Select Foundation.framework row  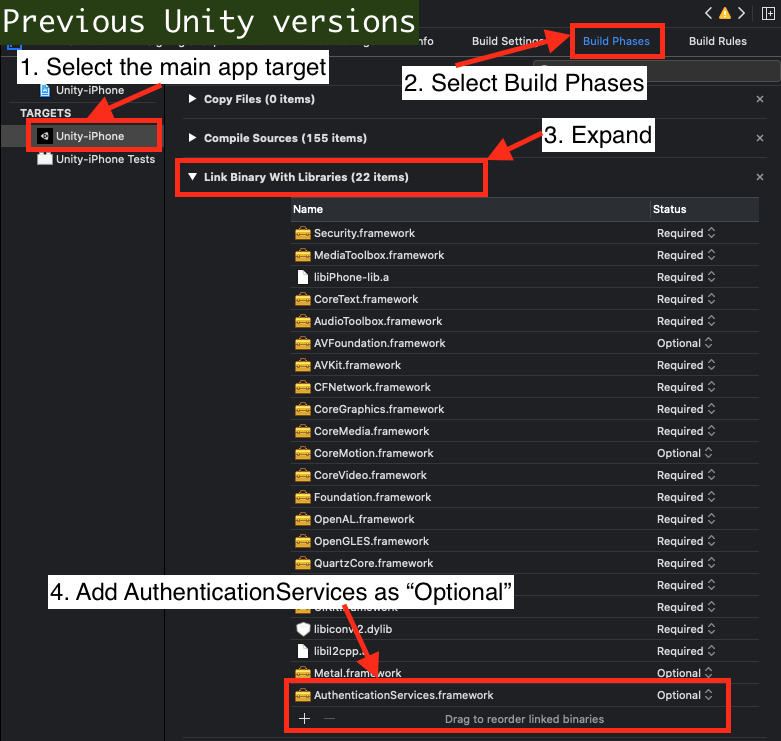click(x=525, y=497)
